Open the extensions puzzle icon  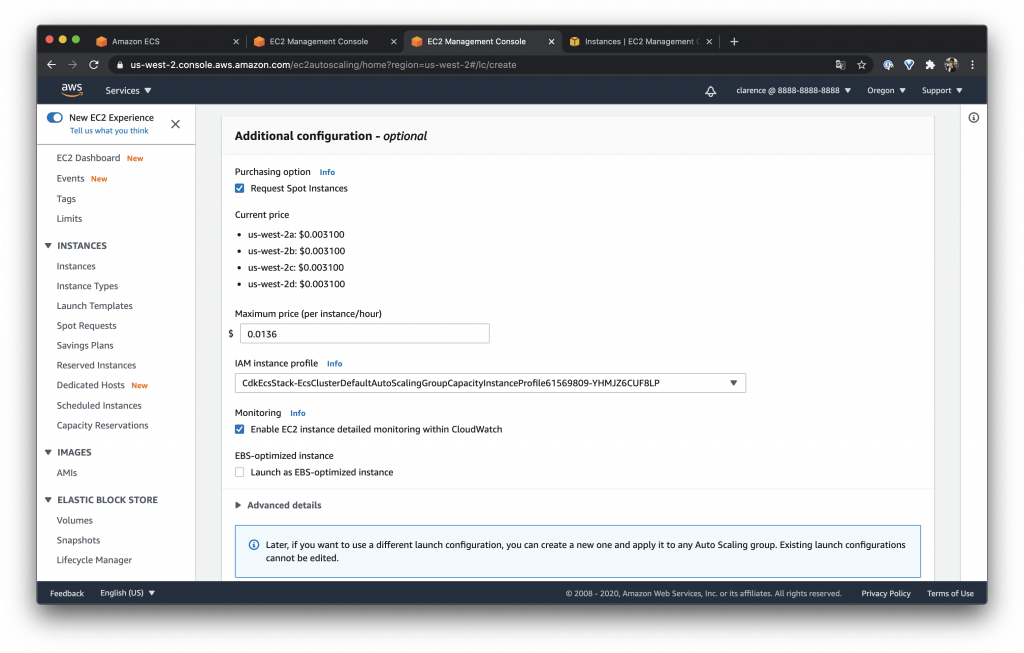930,65
